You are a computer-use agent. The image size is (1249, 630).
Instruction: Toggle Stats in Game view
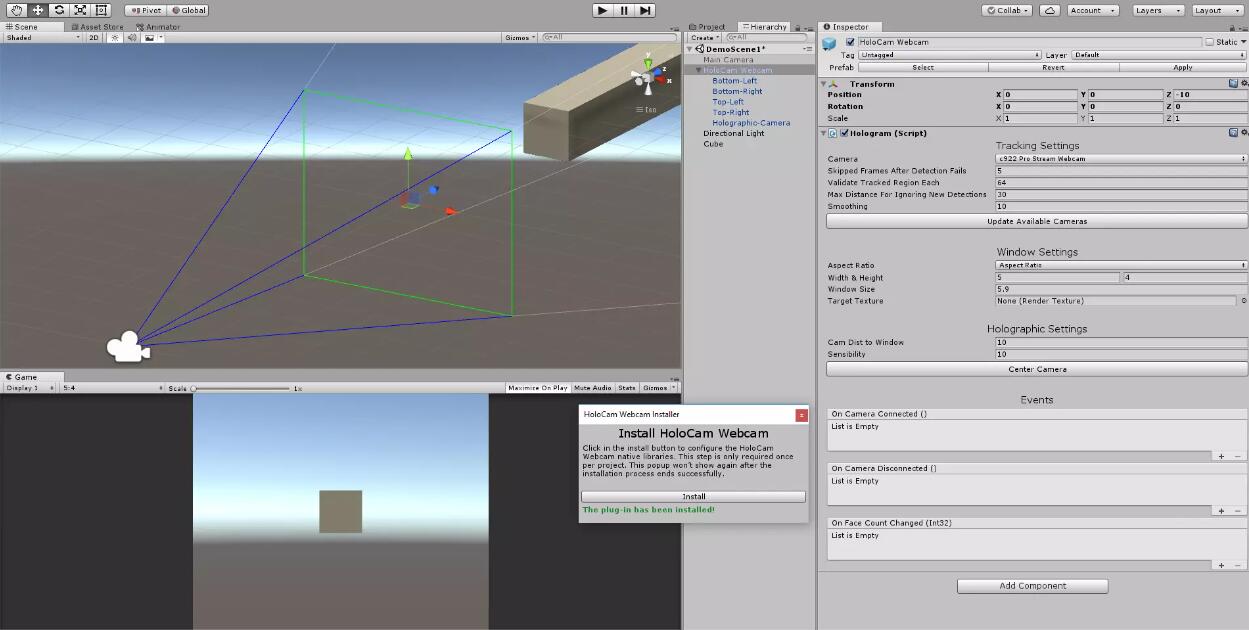point(626,388)
